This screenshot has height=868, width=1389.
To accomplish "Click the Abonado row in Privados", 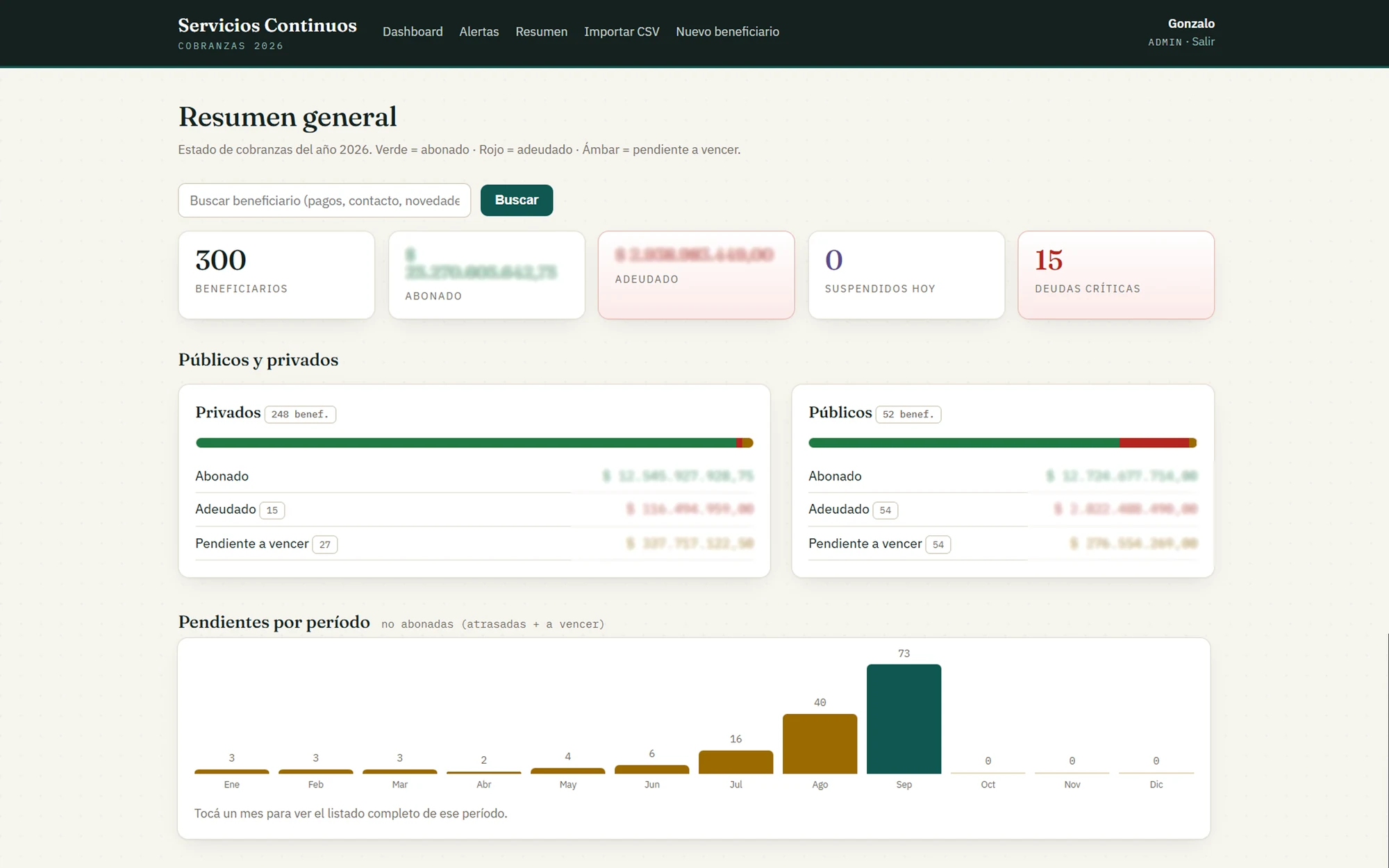I will (x=474, y=476).
